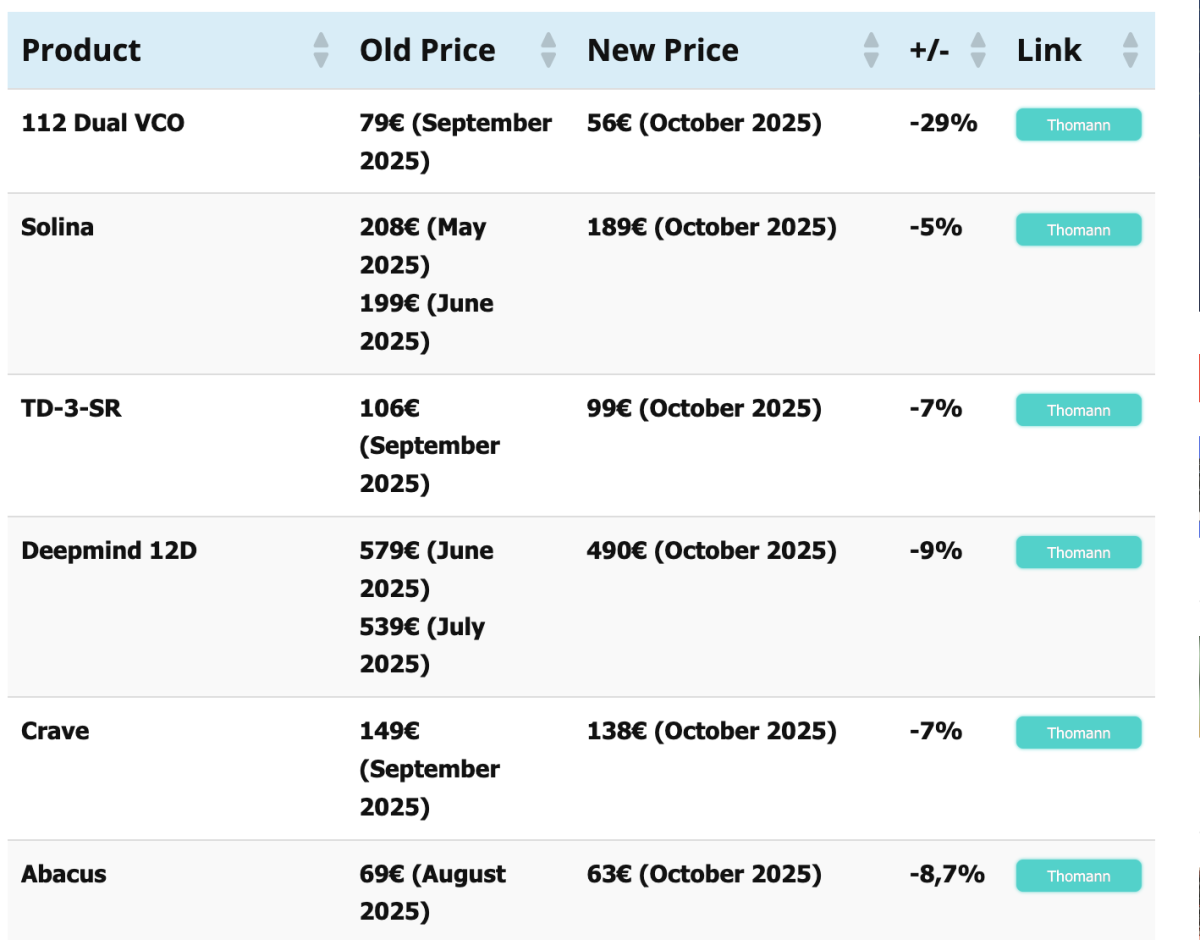This screenshot has height=940, width=1200.
Task: Select the TD-3-SR product name
Action: pyautogui.click(x=71, y=408)
